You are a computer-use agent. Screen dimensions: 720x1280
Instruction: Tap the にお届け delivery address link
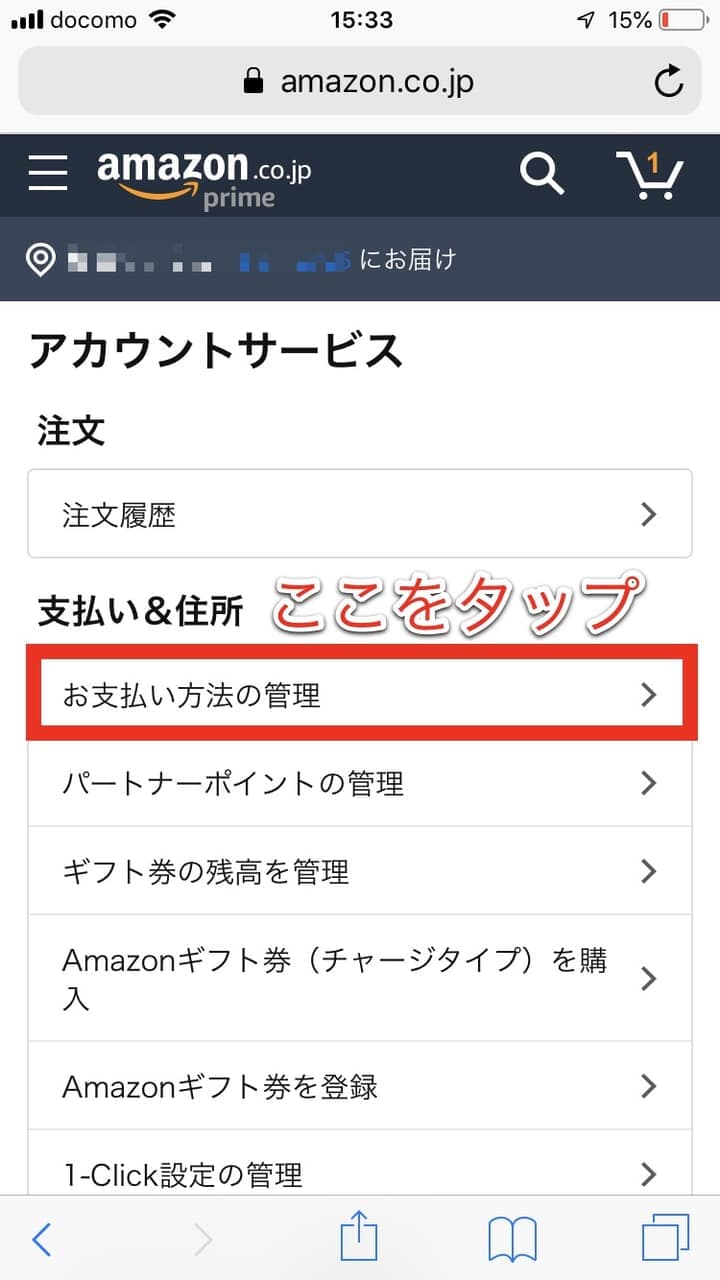(x=407, y=260)
